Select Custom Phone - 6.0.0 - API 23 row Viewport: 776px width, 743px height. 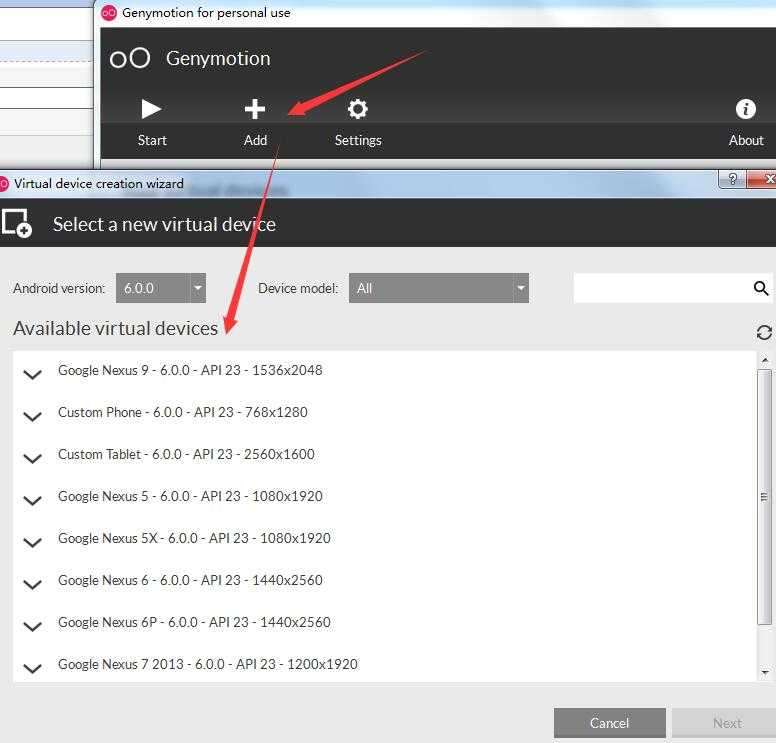pos(385,412)
